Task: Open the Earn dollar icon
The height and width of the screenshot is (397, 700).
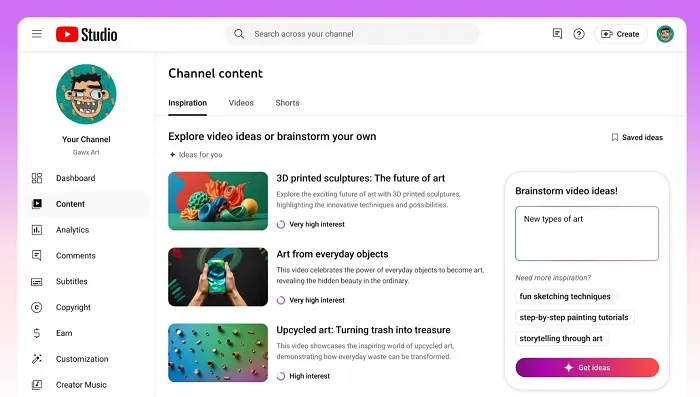Action: click(x=37, y=333)
